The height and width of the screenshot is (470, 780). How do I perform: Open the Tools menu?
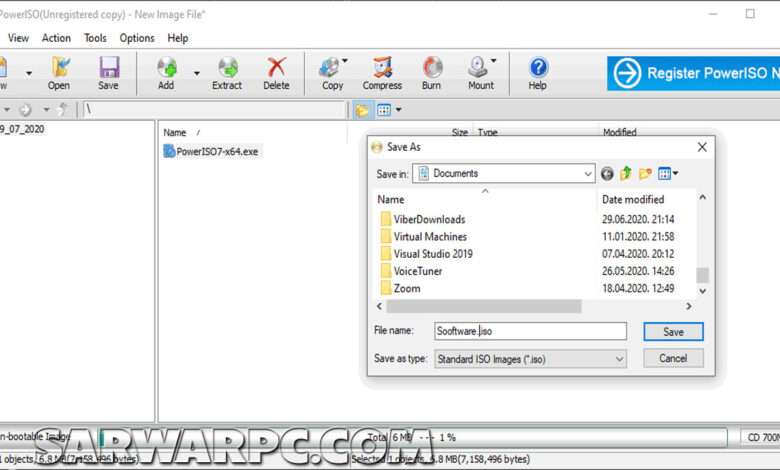(95, 38)
